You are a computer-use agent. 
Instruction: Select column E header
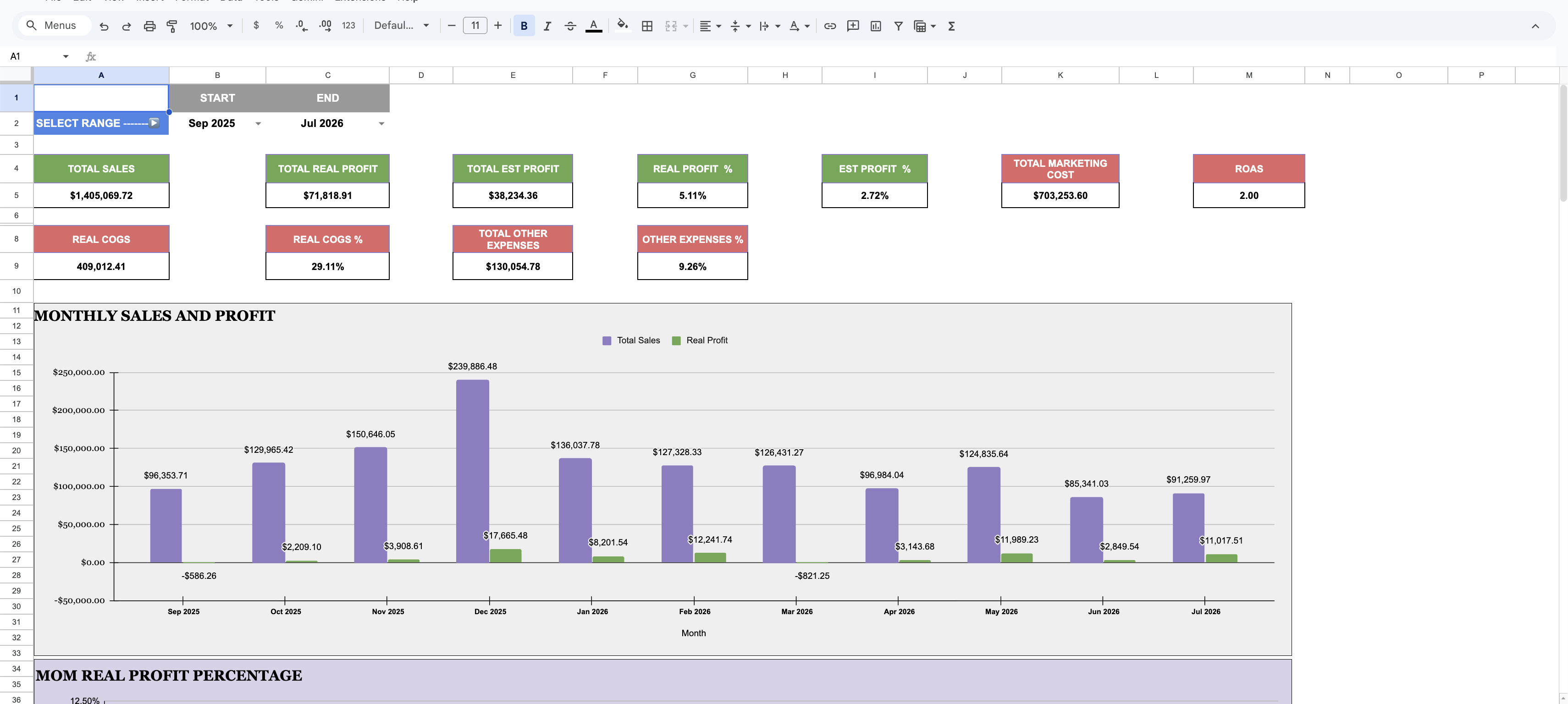coord(513,75)
